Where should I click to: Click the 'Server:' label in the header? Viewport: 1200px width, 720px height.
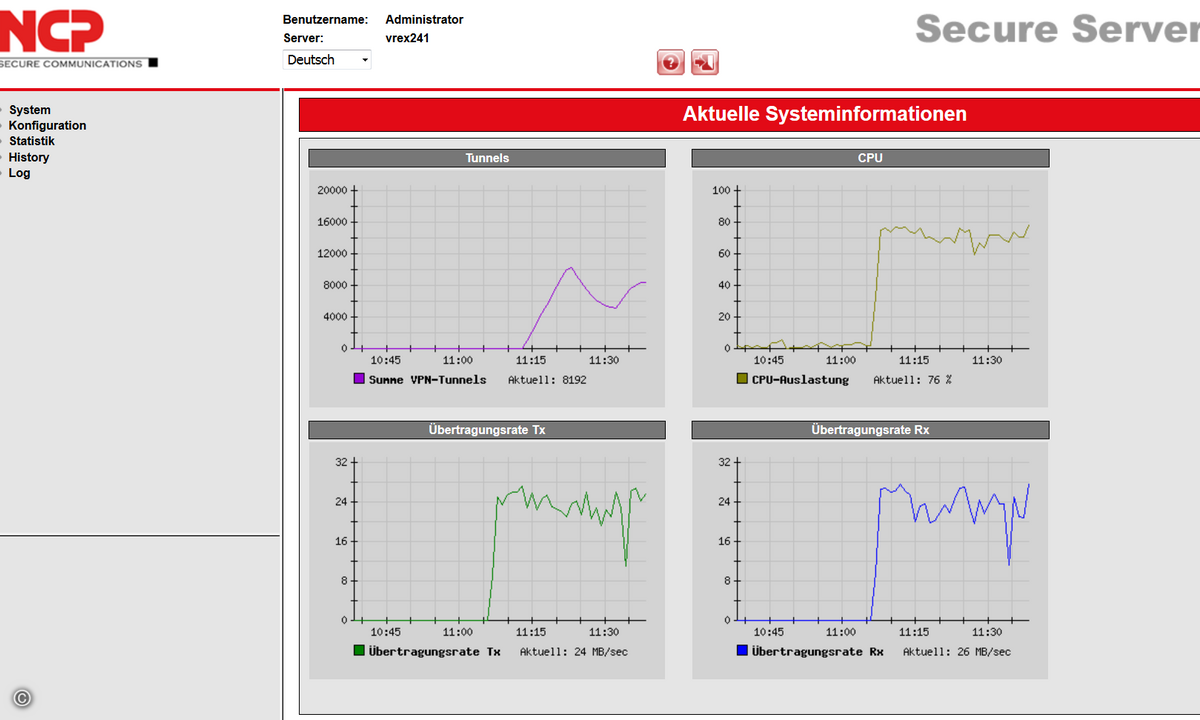(303, 39)
